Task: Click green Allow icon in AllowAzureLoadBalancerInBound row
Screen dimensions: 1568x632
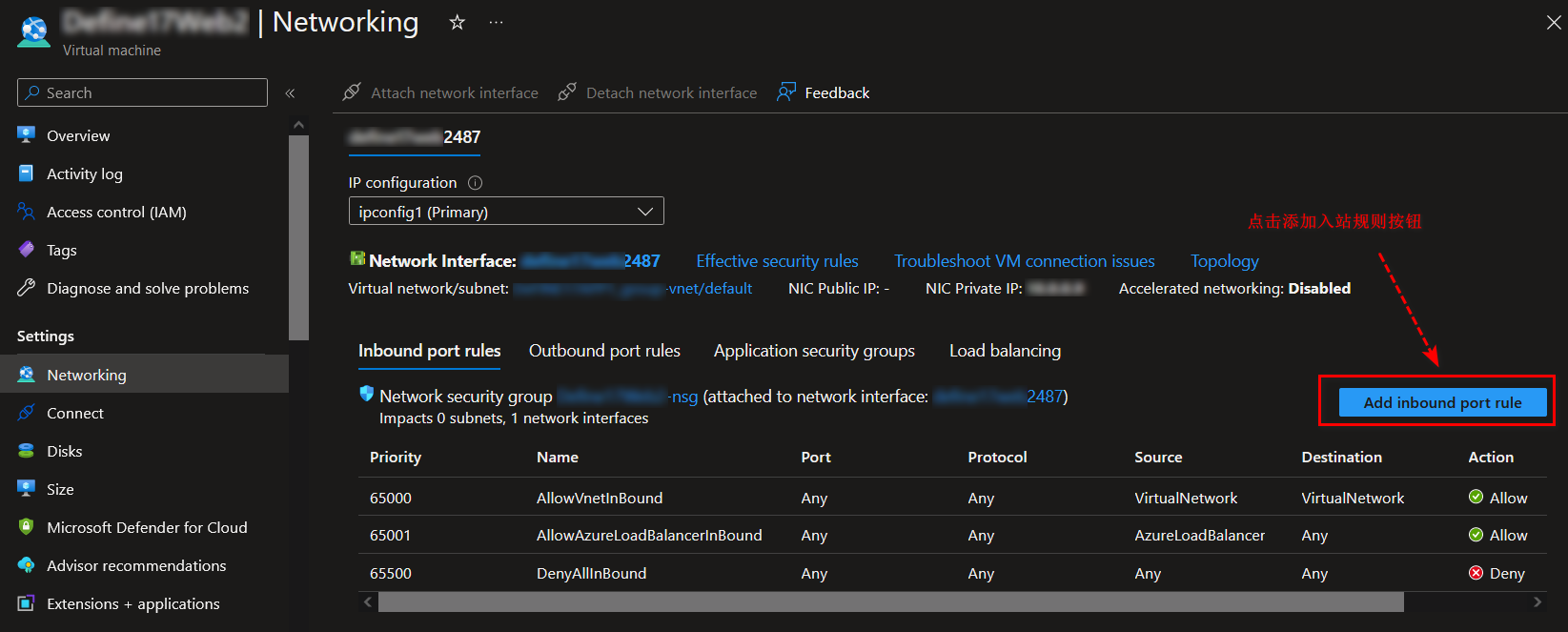Action: 1476,535
